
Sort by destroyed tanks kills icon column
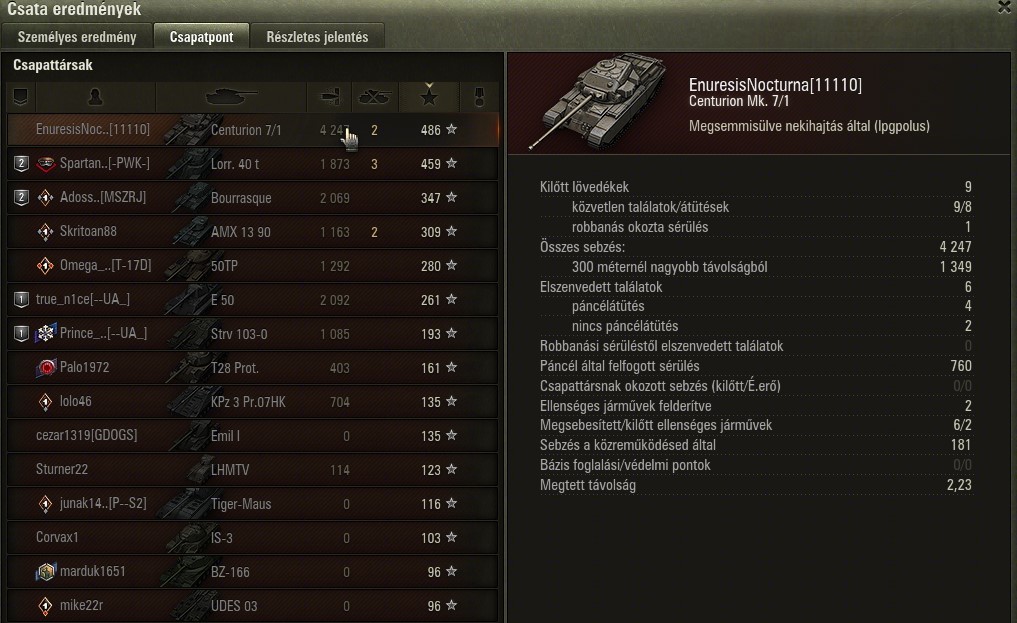(x=374, y=97)
